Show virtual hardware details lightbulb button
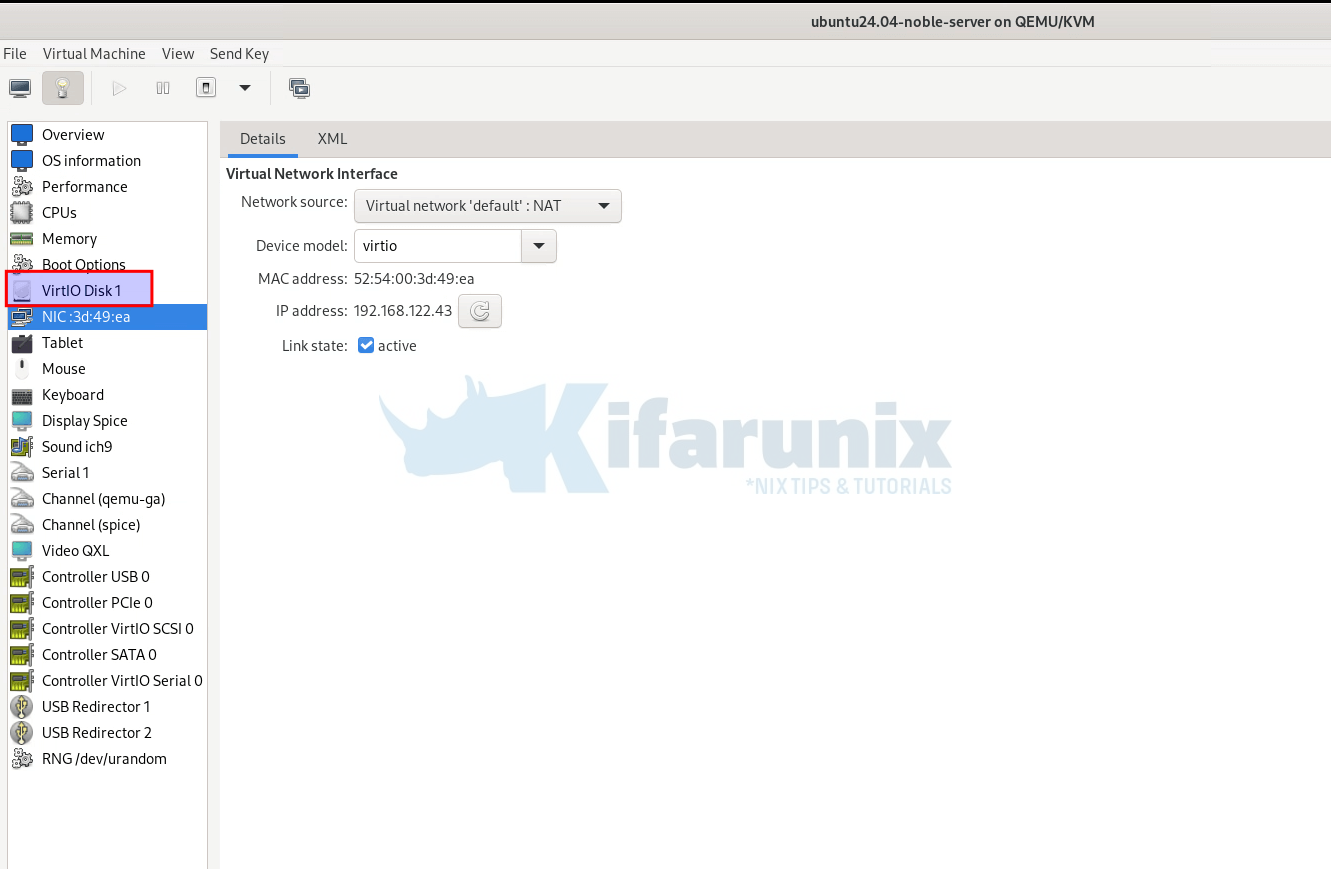Screen dimensions: 1331x869 [x=63, y=88]
